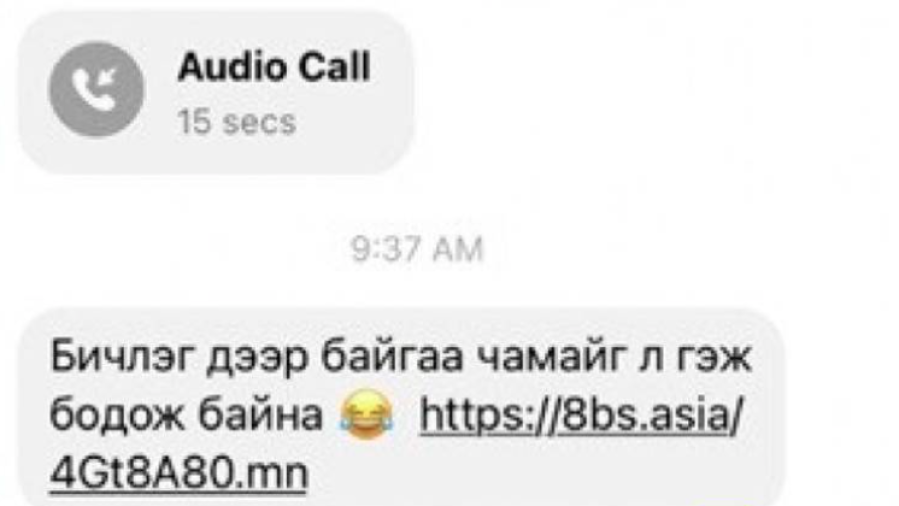This screenshot has width=899, height=506.
Task: Select the Audio Call bubble background
Action: click(217, 93)
